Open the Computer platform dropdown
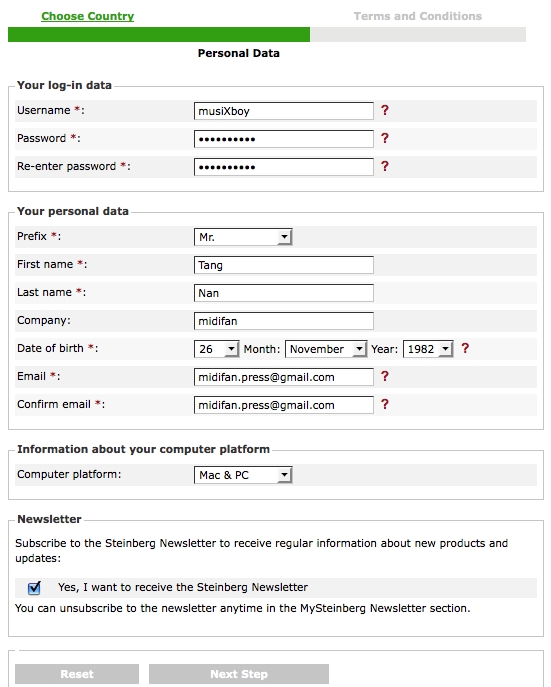Viewport: 551px width, 687px height. [x=243, y=475]
